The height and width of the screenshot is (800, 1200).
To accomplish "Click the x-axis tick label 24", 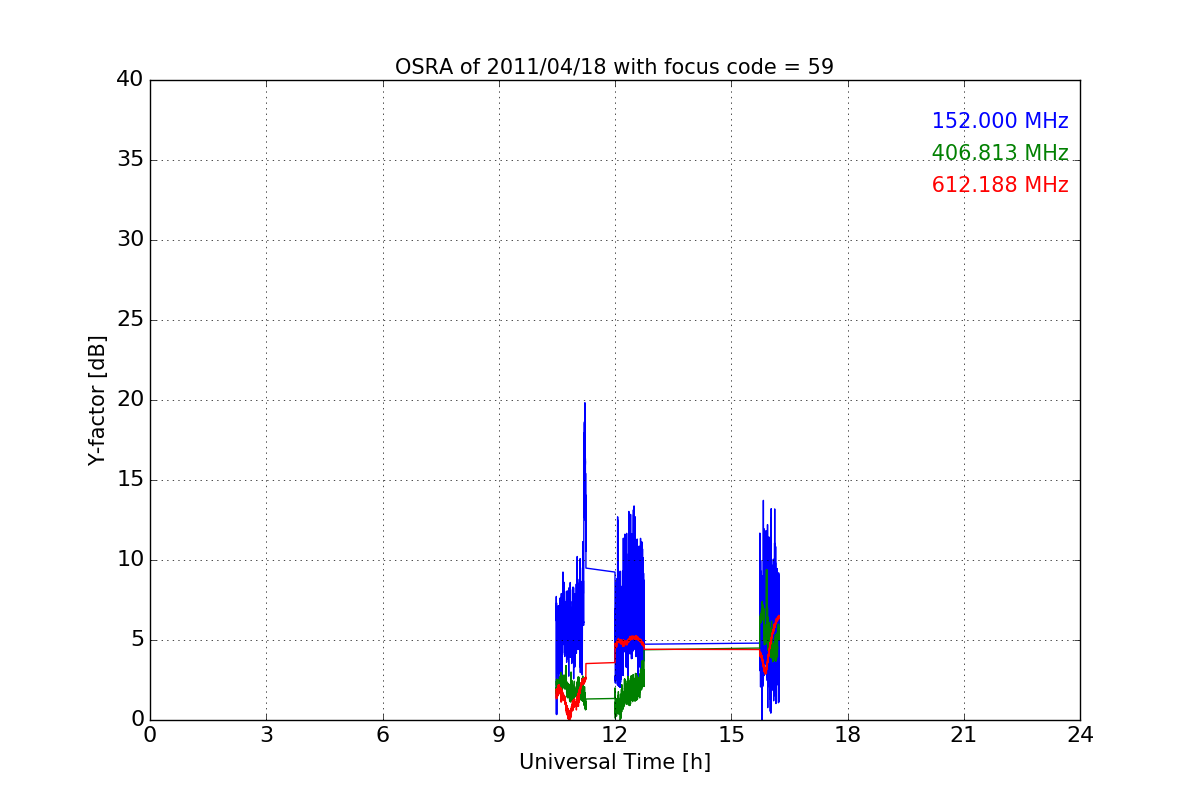I will pyautogui.click(x=1080, y=735).
